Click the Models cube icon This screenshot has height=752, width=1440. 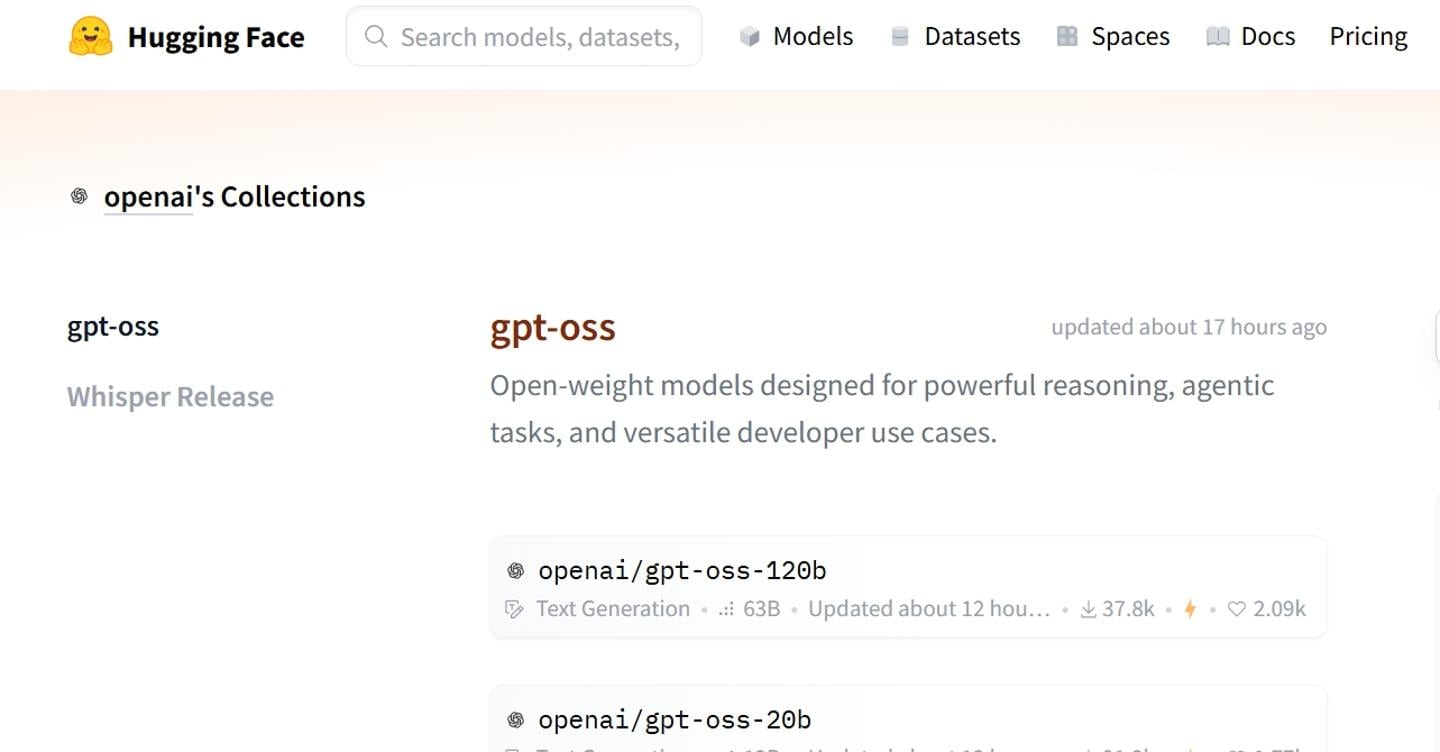pyautogui.click(x=749, y=37)
